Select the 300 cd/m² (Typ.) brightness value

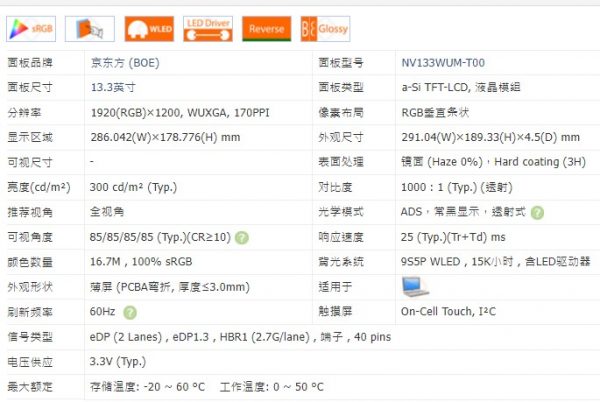(133, 187)
